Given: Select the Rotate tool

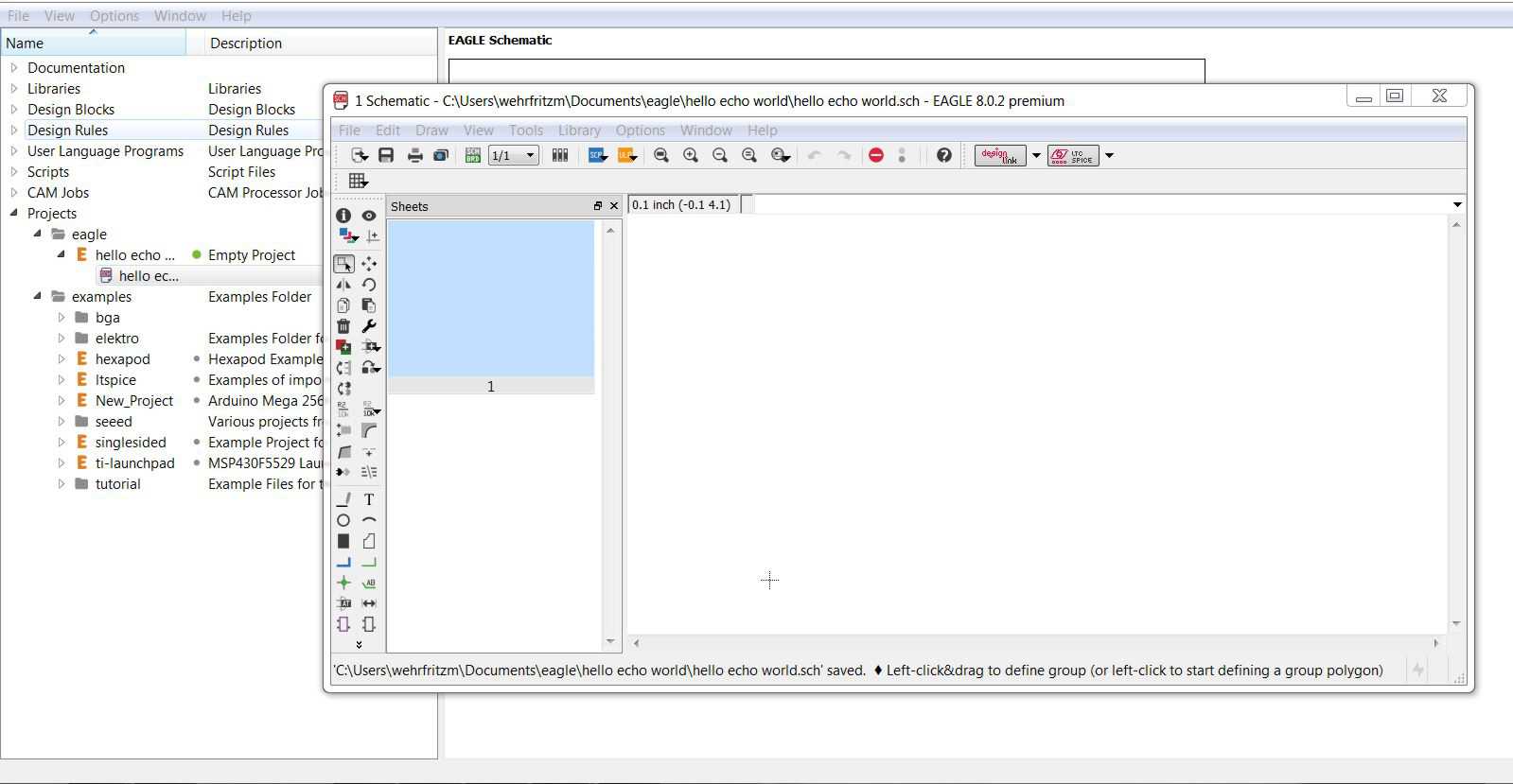Looking at the screenshot, I should pos(369,285).
